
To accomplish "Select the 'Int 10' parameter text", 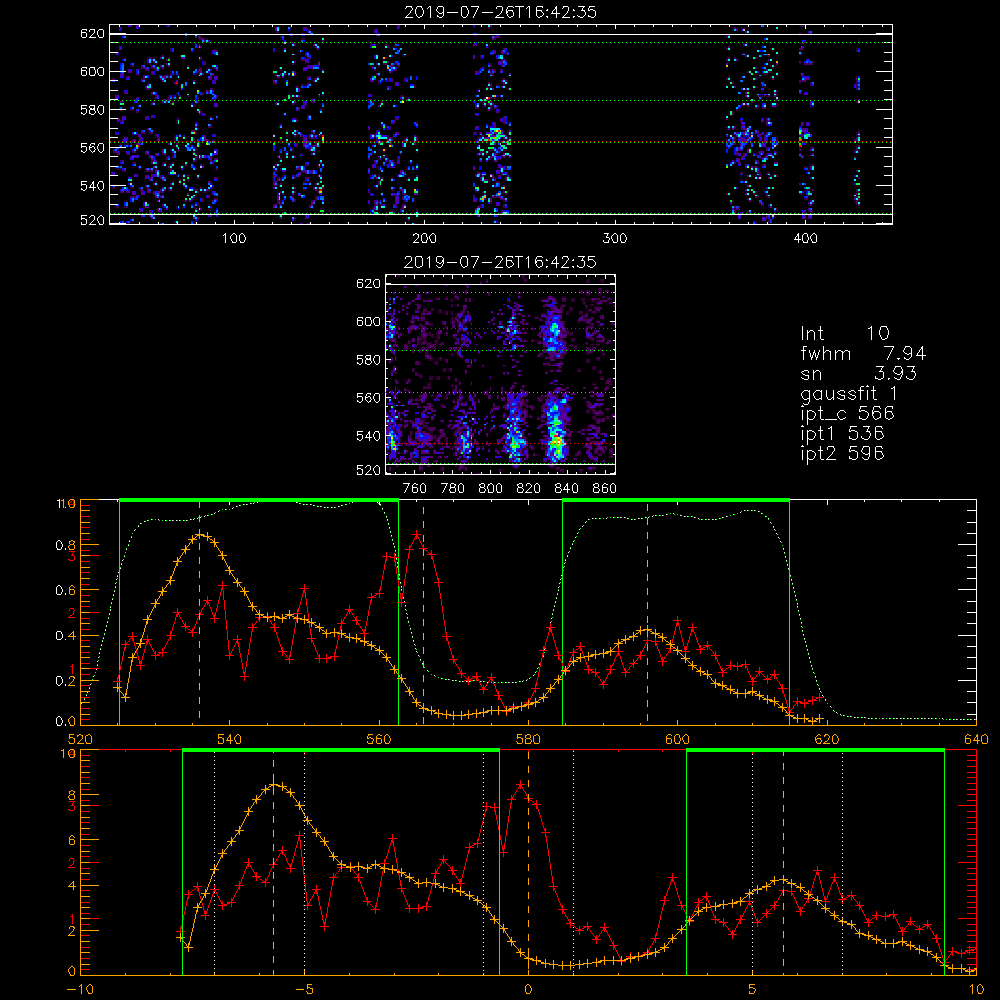I will [x=844, y=333].
